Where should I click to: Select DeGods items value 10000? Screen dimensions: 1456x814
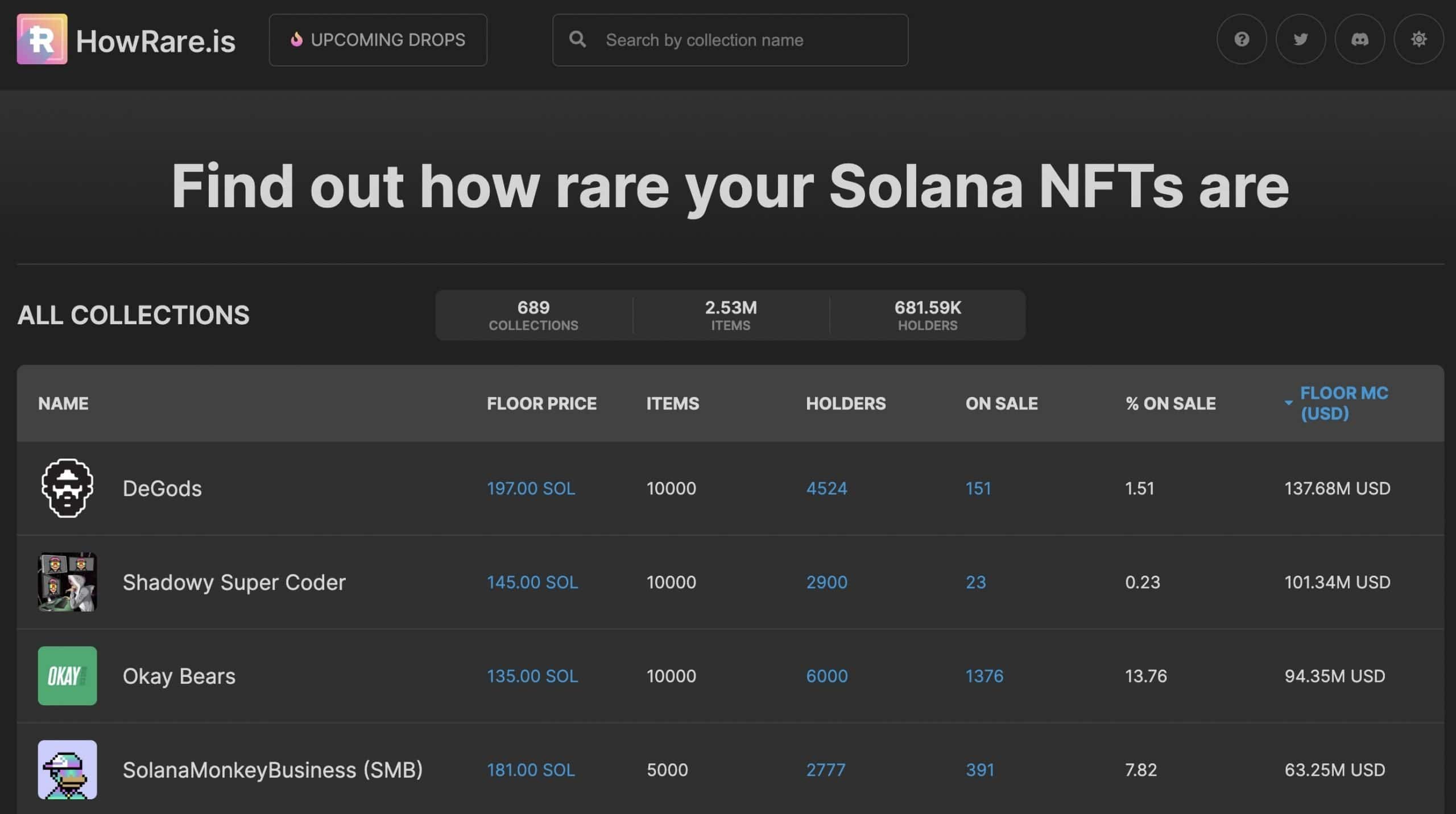[x=671, y=489]
